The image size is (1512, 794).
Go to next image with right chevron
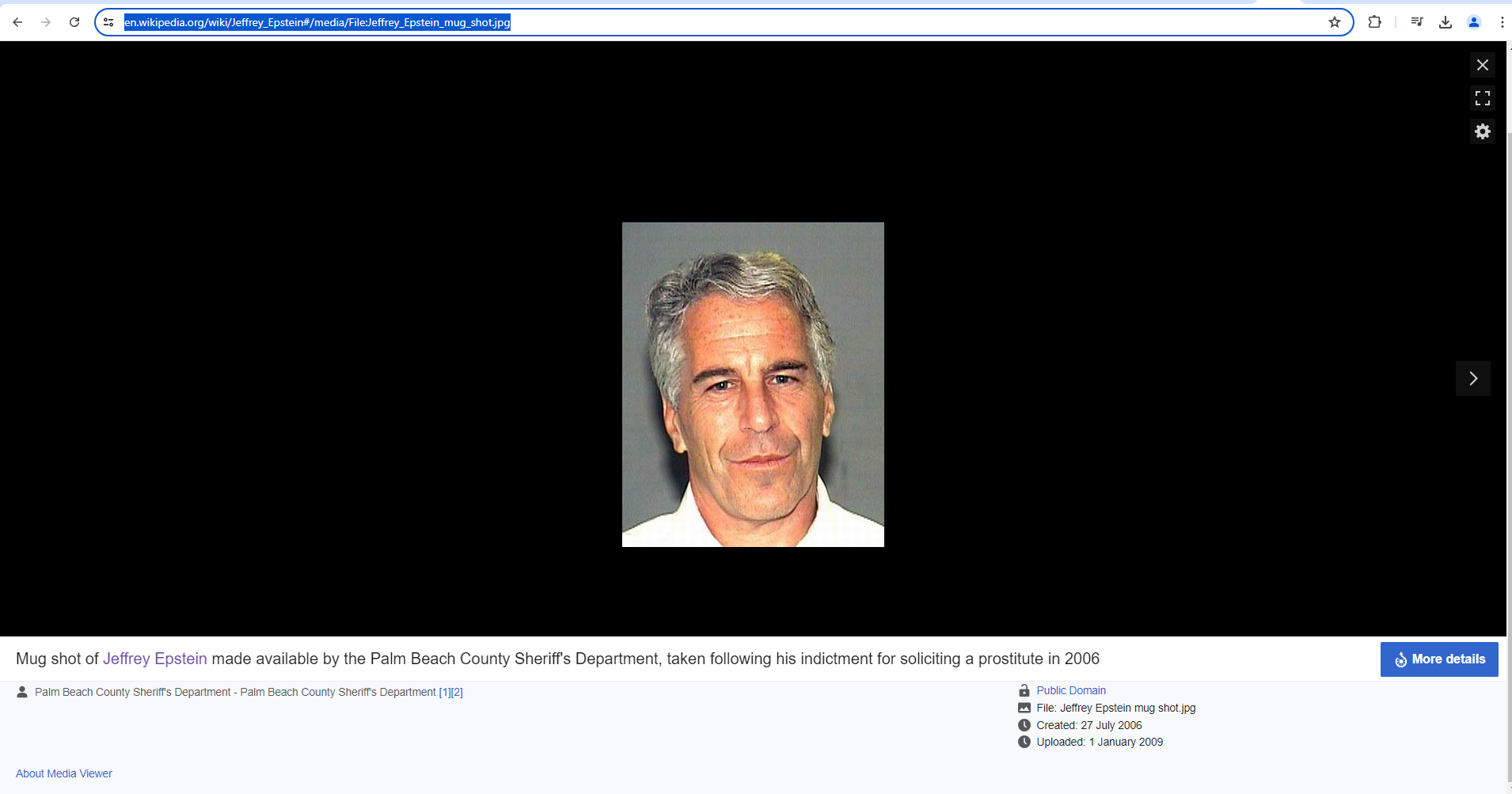pos(1472,378)
